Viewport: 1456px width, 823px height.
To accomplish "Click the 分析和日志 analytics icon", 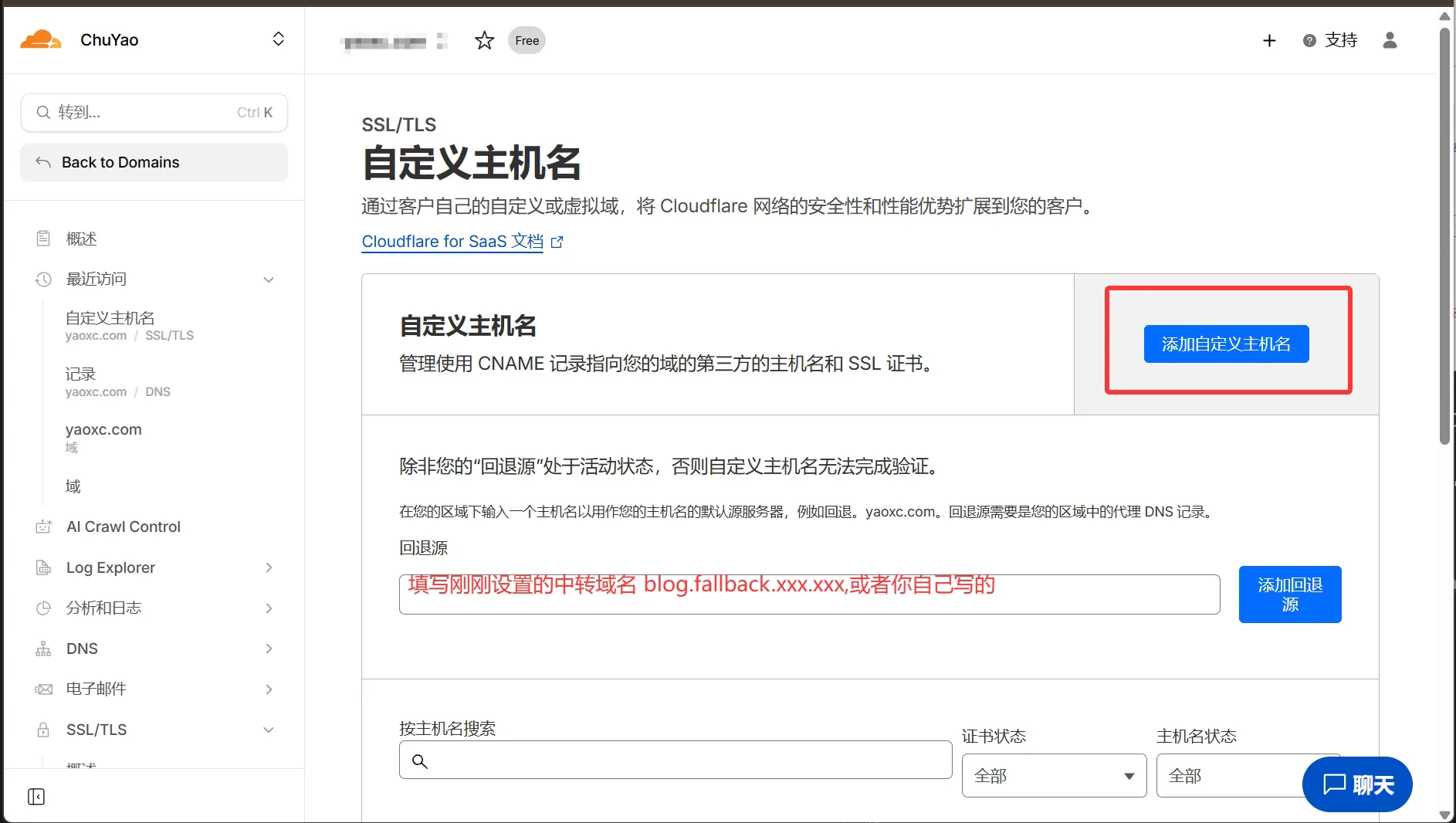I will tap(44, 608).
